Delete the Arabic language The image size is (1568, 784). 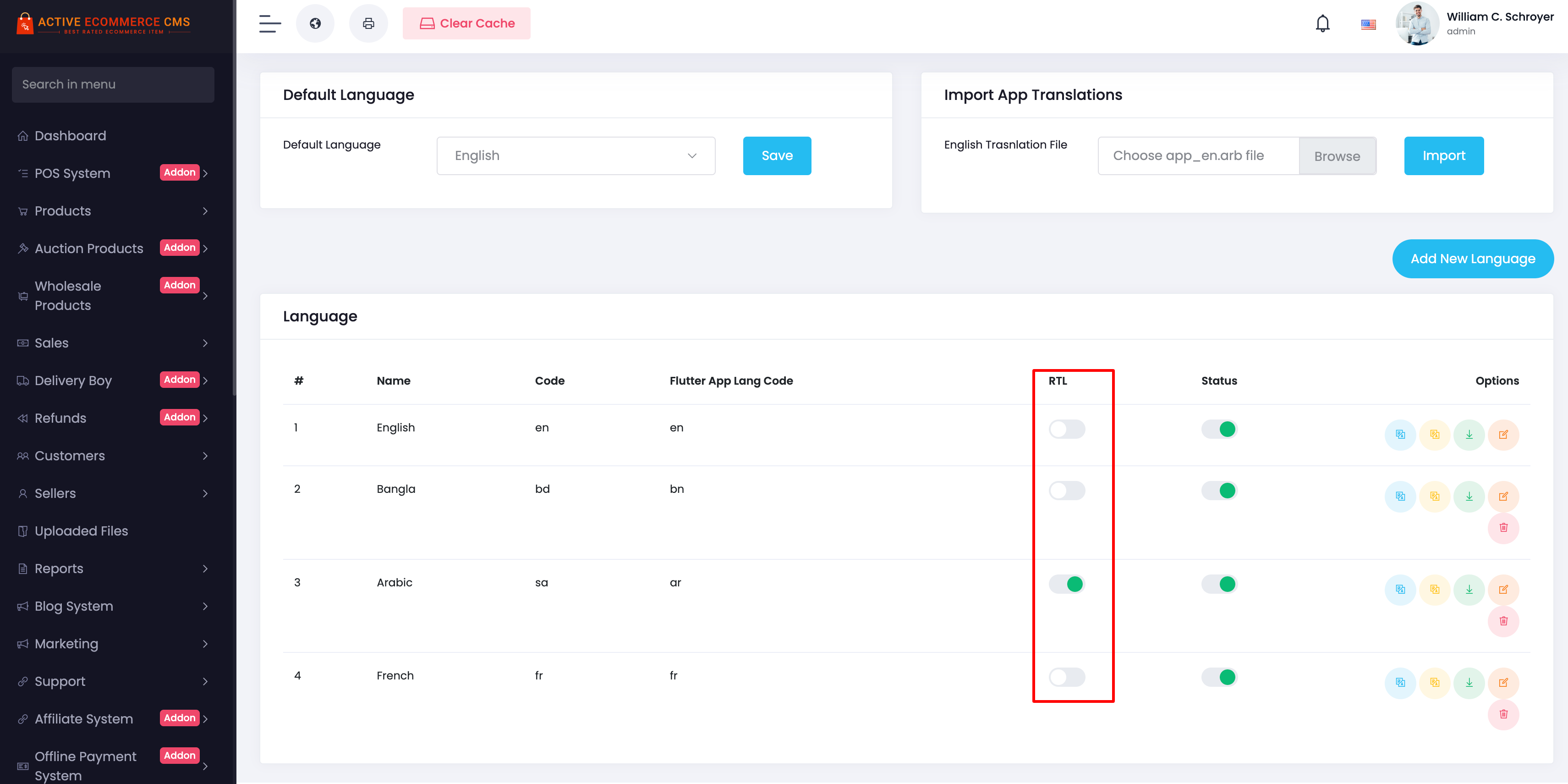click(1503, 621)
